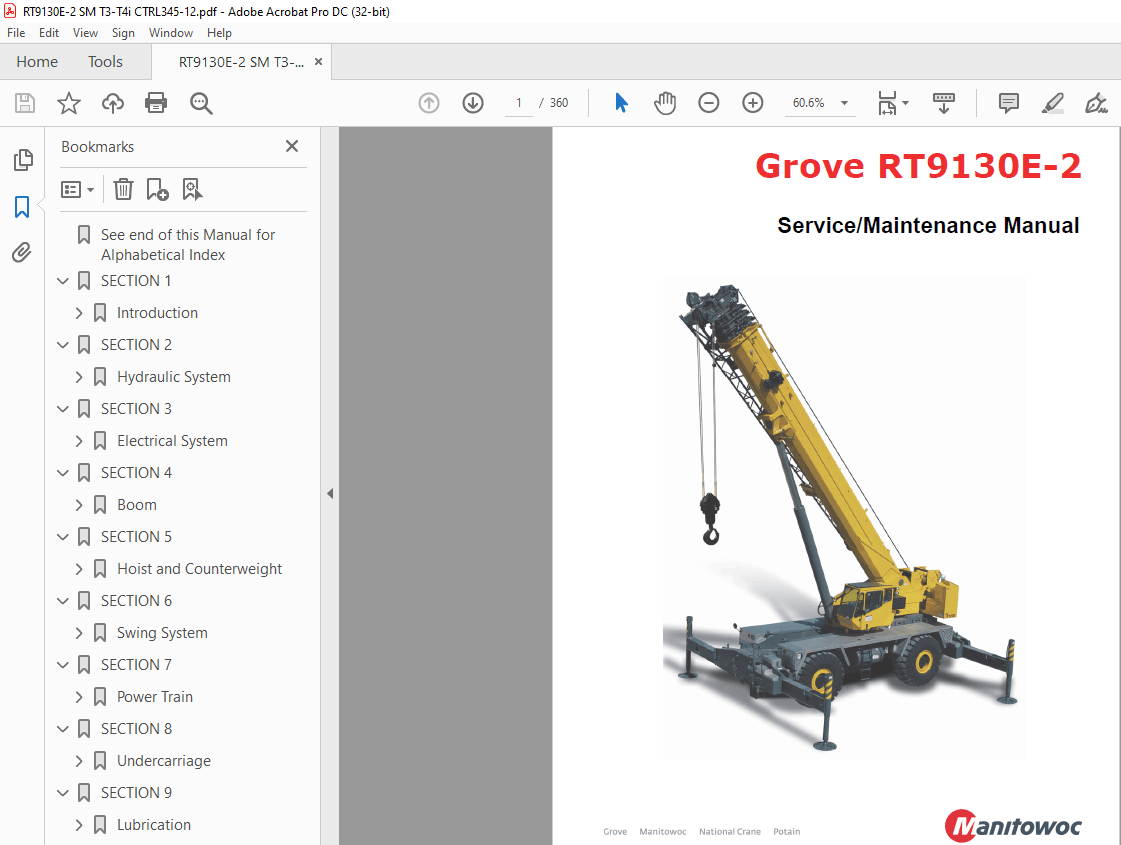Print the current document
The image size is (1121, 845).
click(157, 103)
